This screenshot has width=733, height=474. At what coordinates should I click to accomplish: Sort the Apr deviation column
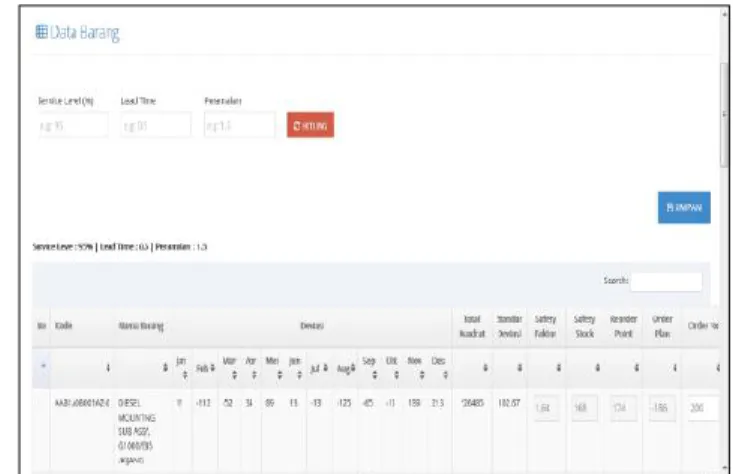coord(254,375)
